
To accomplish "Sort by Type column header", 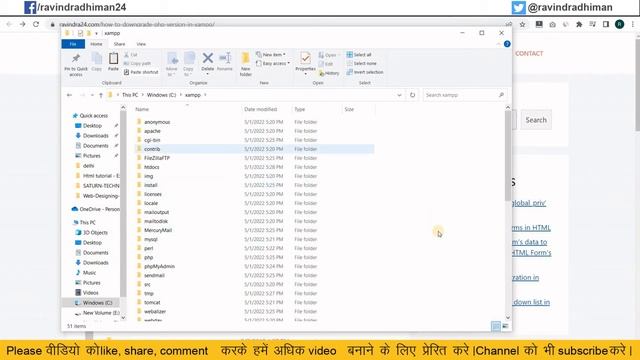I will click(x=300, y=109).
